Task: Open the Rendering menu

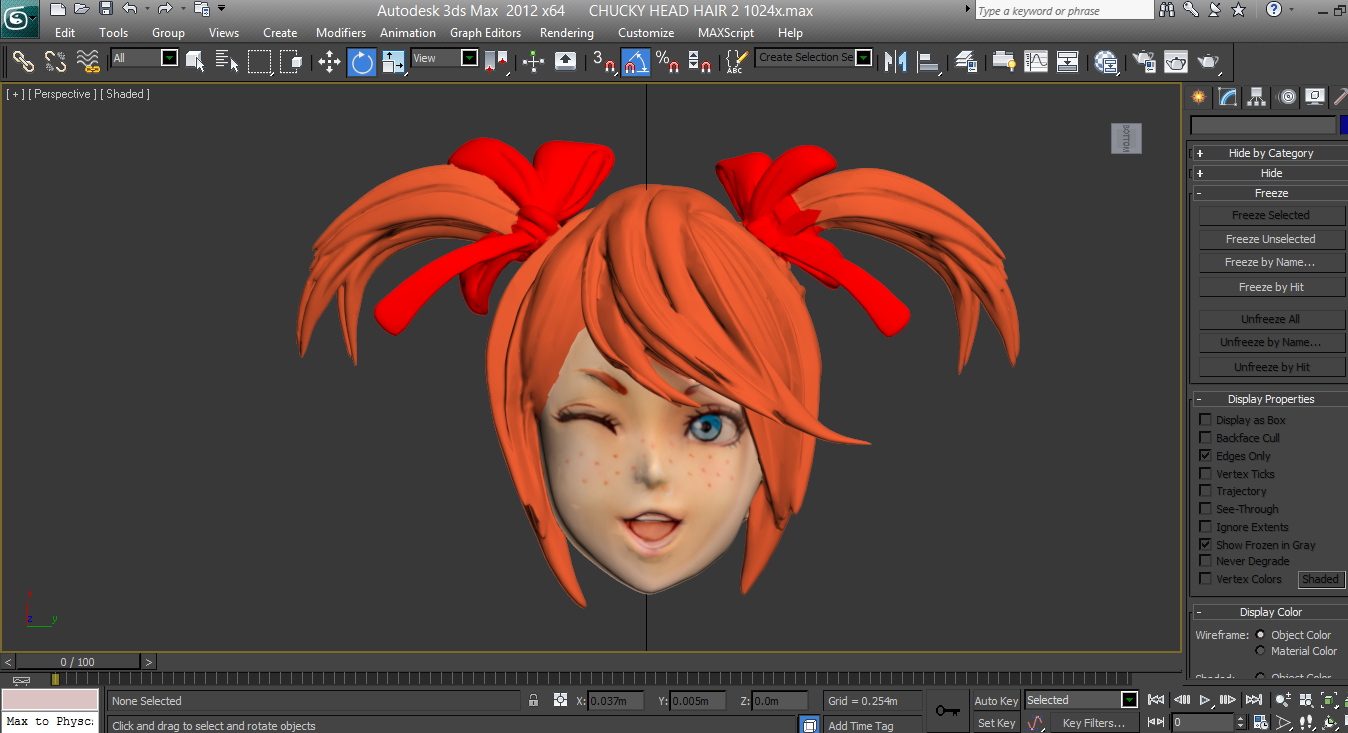Action: point(567,33)
